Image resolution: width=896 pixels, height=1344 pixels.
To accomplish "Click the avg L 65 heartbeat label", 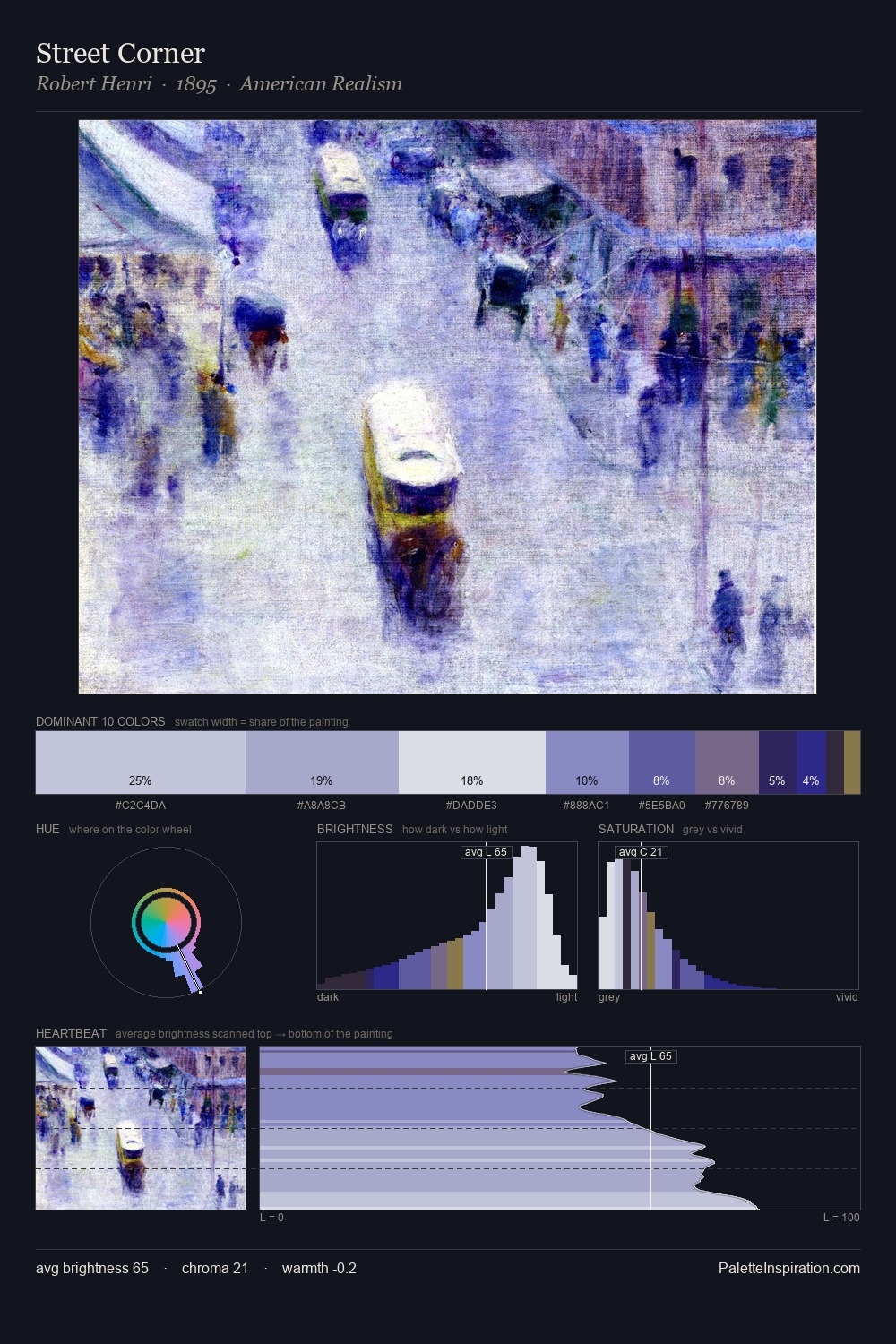I will 650,1056.
